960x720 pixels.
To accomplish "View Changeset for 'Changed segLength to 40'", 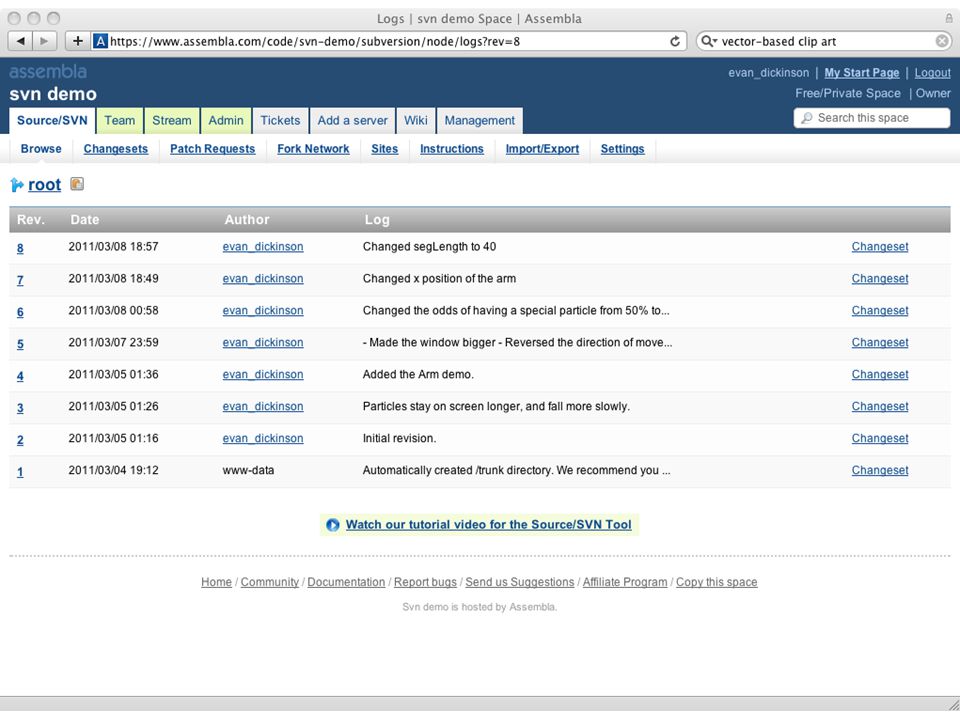I will pyautogui.click(x=880, y=247).
